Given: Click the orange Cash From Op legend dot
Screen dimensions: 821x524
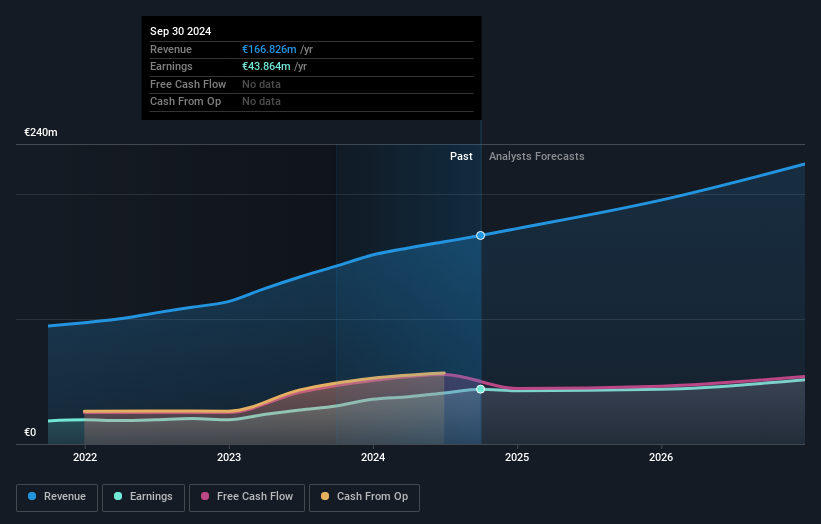Looking at the screenshot, I should 325,496.
